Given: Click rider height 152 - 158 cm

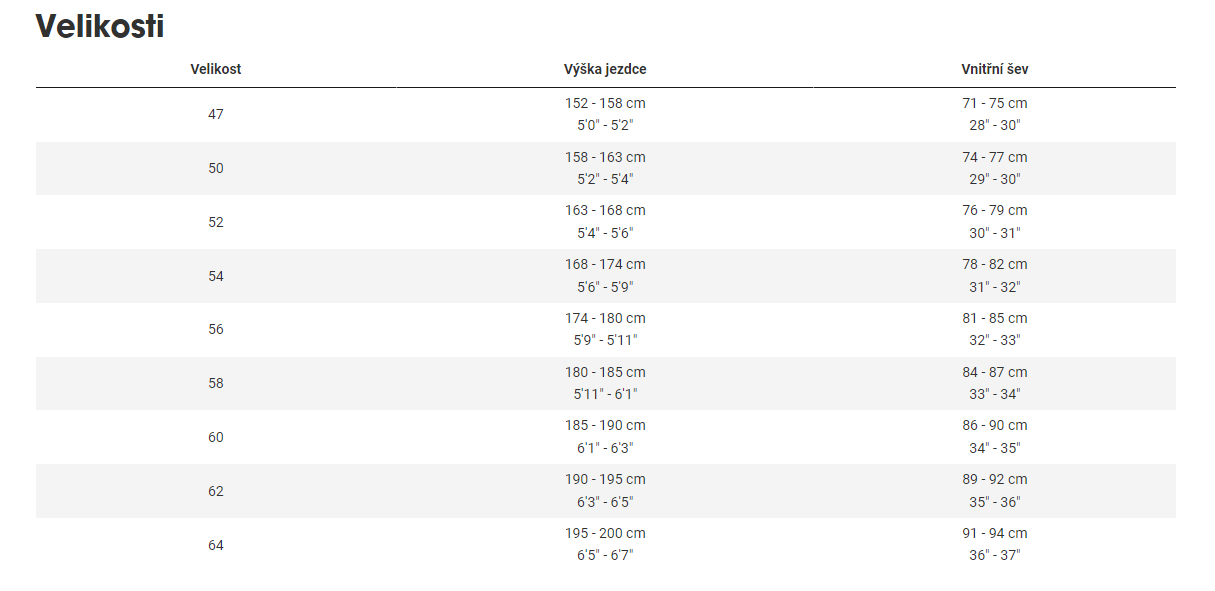Looking at the screenshot, I should (605, 103).
